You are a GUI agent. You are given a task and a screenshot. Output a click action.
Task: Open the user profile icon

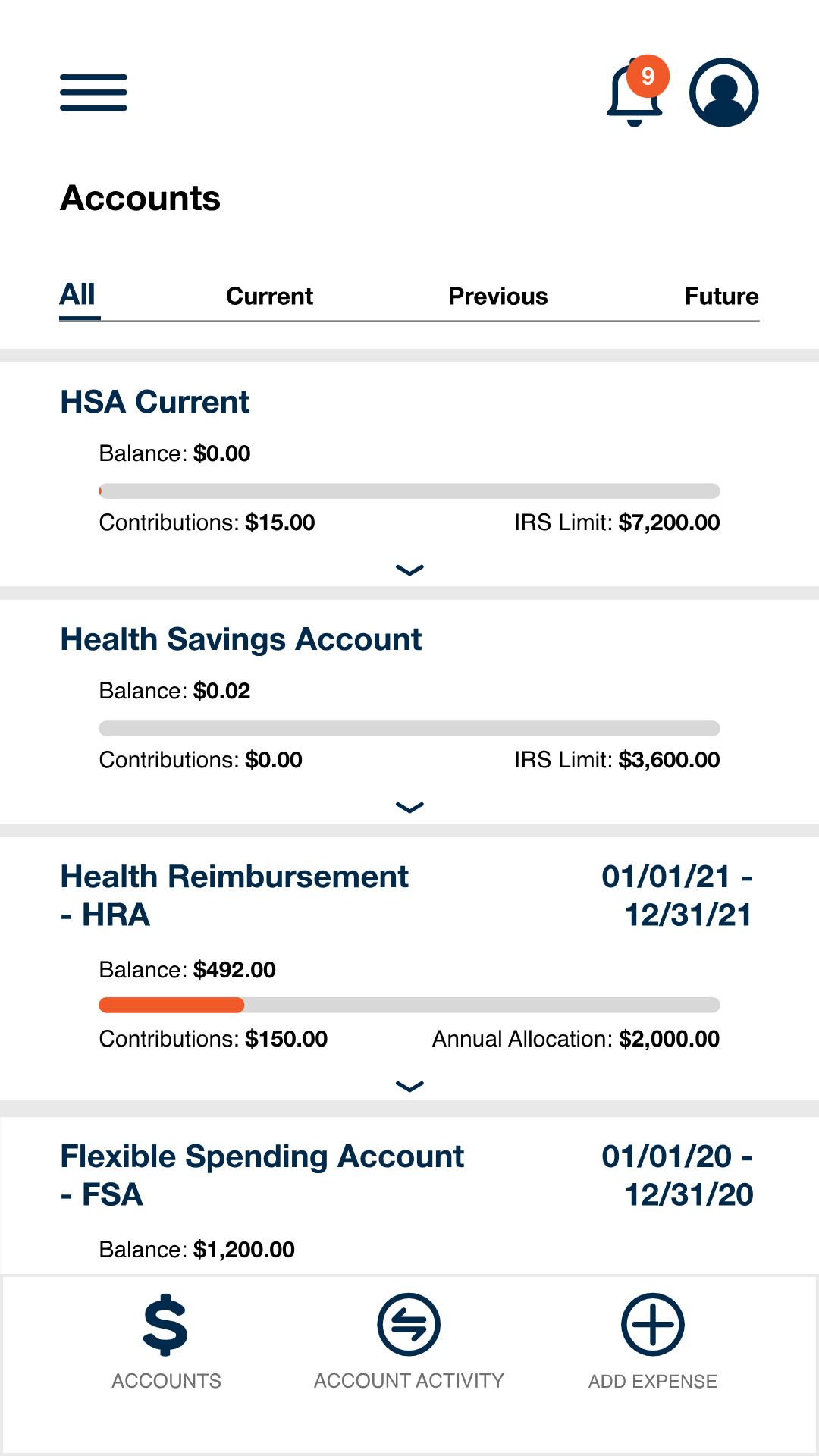pos(723,93)
